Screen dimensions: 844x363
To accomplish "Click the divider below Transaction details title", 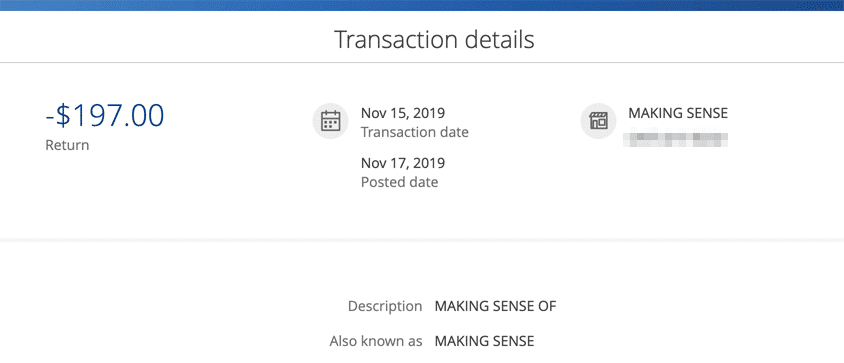I will coord(422,62).
